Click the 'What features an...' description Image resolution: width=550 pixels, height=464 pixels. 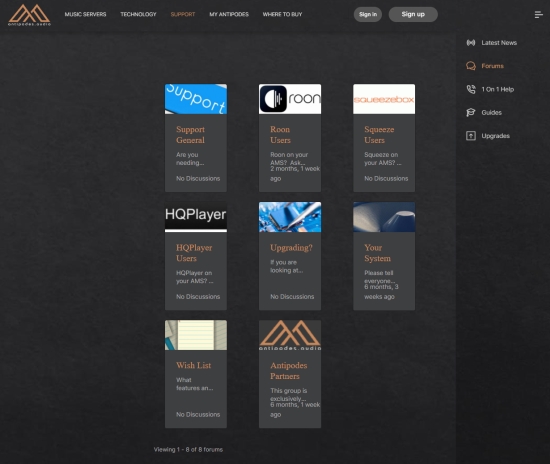click(194, 384)
